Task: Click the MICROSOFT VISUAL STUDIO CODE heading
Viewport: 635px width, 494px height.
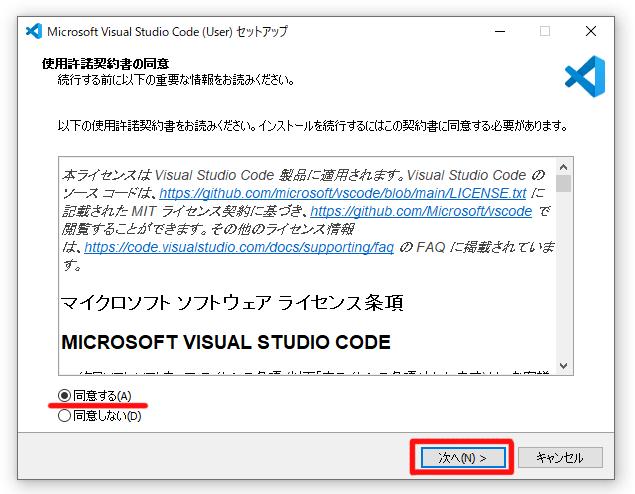Action: tap(226, 342)
